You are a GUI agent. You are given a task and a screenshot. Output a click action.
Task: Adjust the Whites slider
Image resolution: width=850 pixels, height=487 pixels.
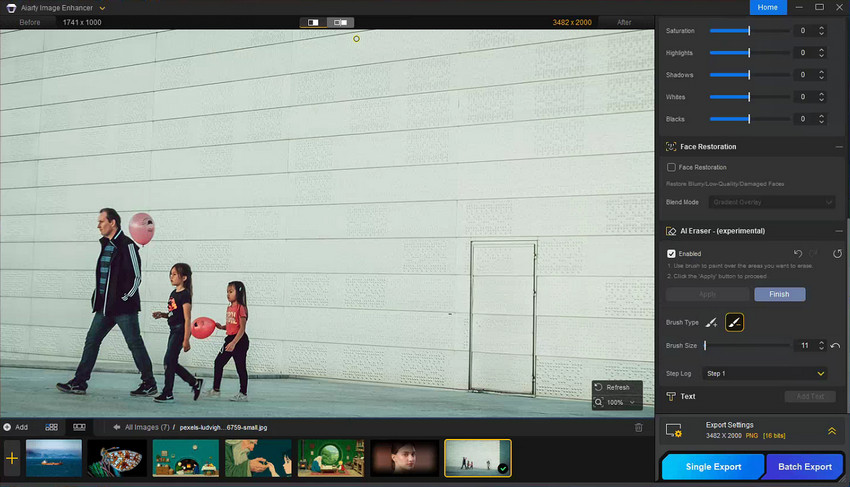click(x=749, y=97)
